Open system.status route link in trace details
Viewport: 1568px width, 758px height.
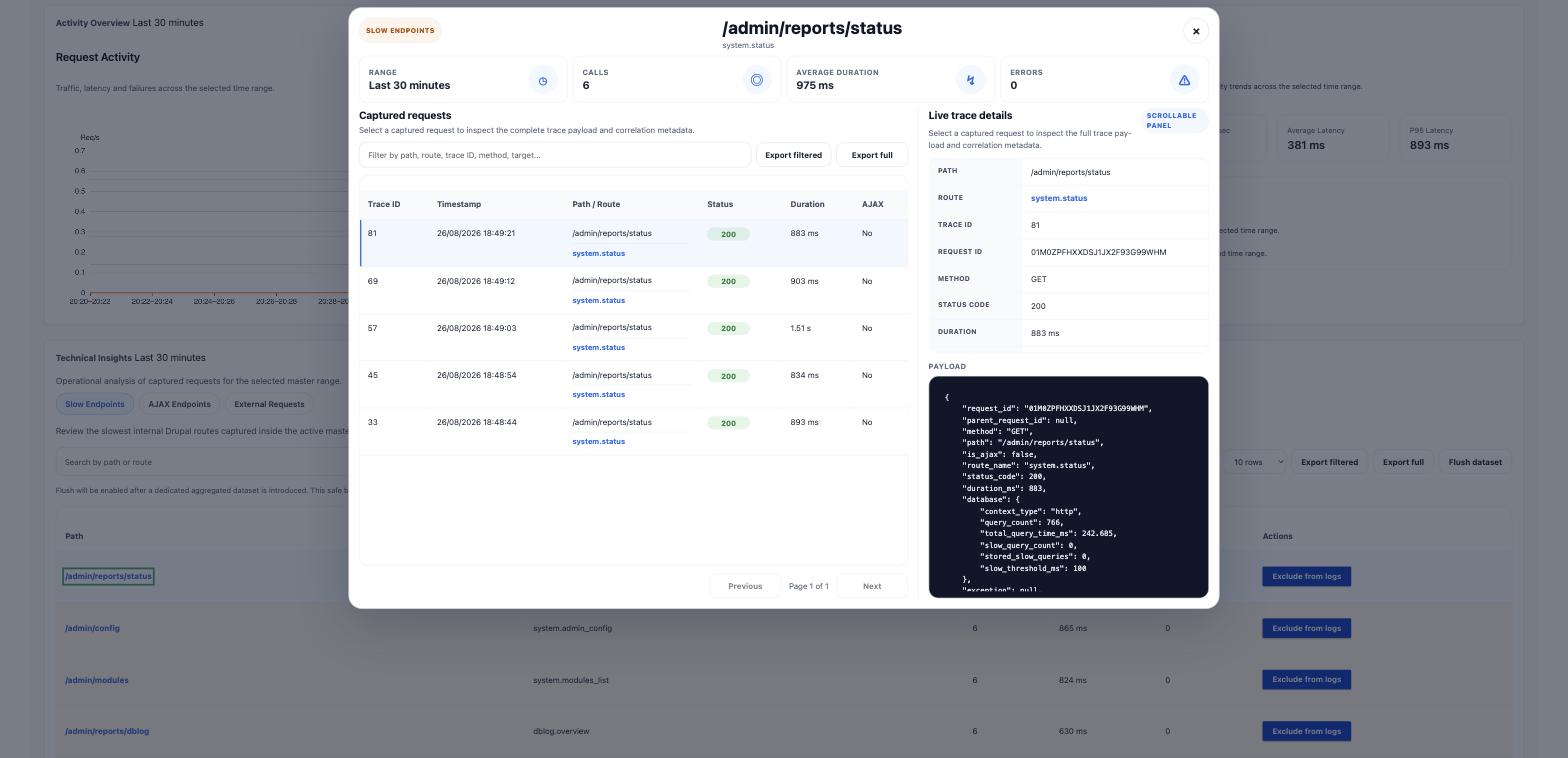coord(1059,198)
